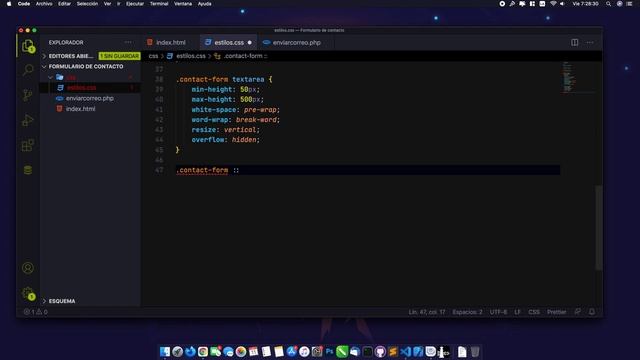Image resolution: width=640 pixels, height=360 pixels.
Task: Open the Ejecutar menu
Action: tap(135, 4)
